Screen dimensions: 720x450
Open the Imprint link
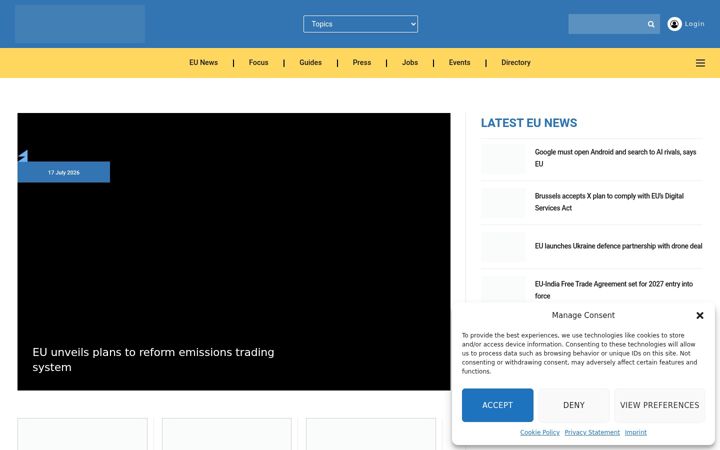(636, 433)
